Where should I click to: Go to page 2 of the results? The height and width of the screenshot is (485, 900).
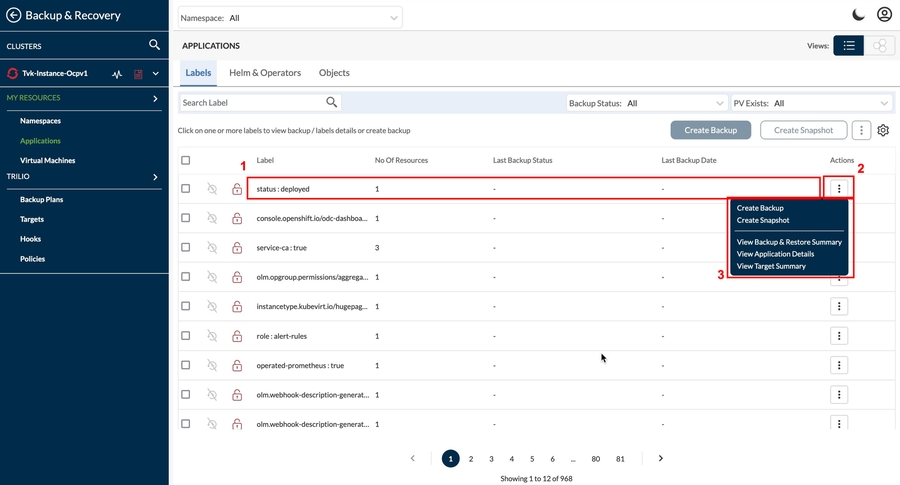471,458
